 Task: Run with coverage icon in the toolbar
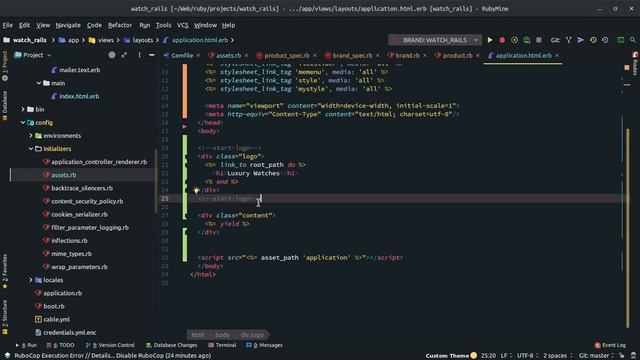[x=514, y=40]
